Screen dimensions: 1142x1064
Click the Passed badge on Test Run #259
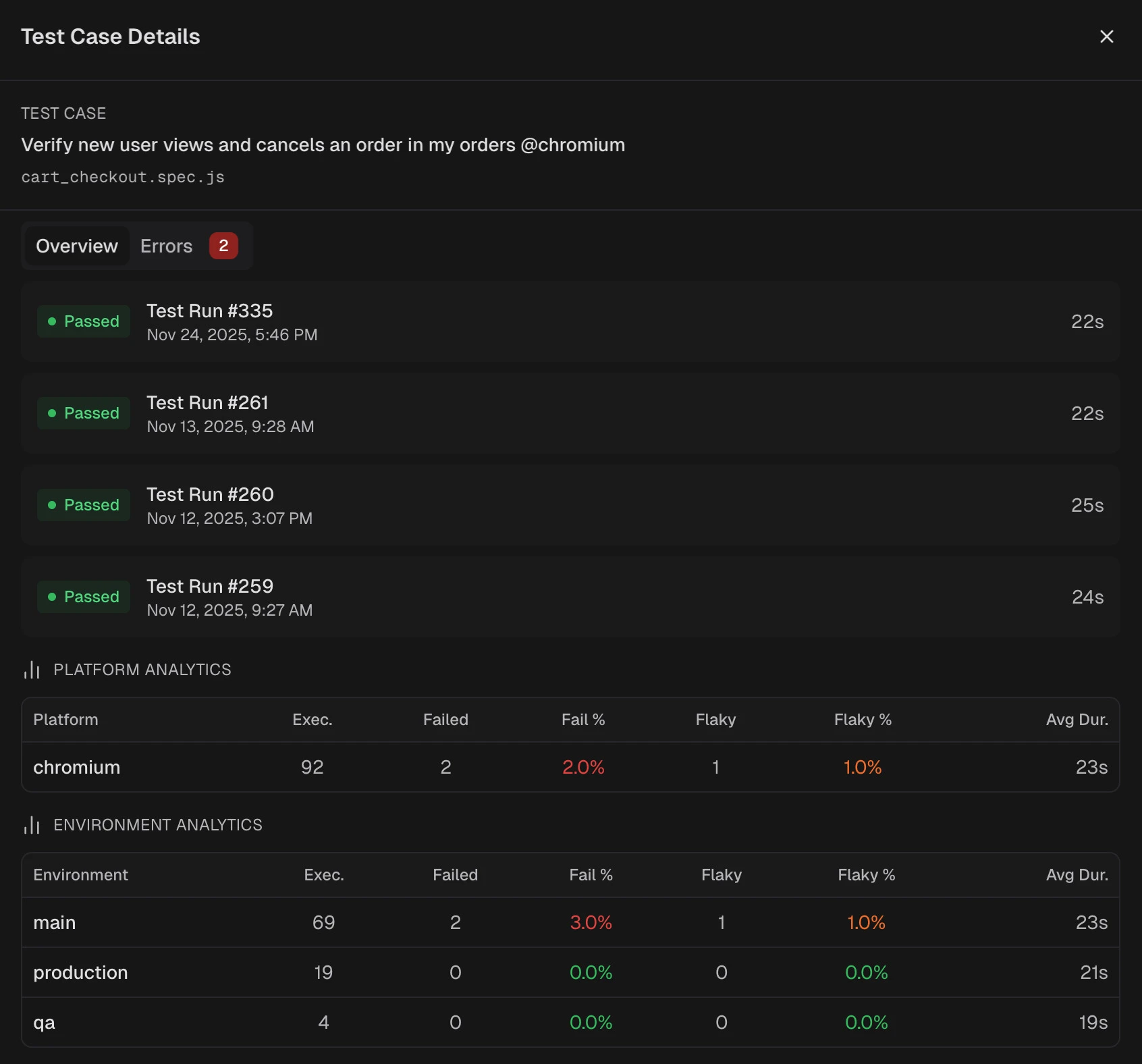pyautogui.click(x=84, y=597)
